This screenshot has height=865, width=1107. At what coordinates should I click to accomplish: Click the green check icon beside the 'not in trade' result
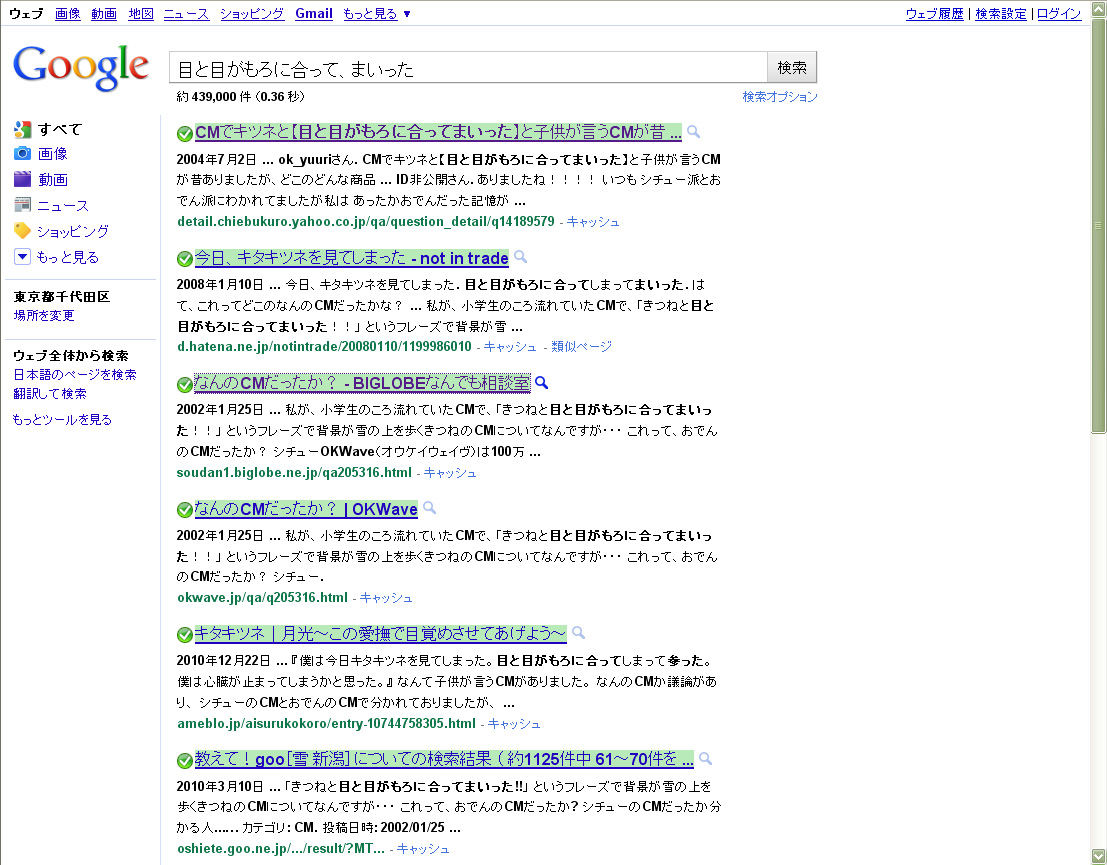click(184, 259)
